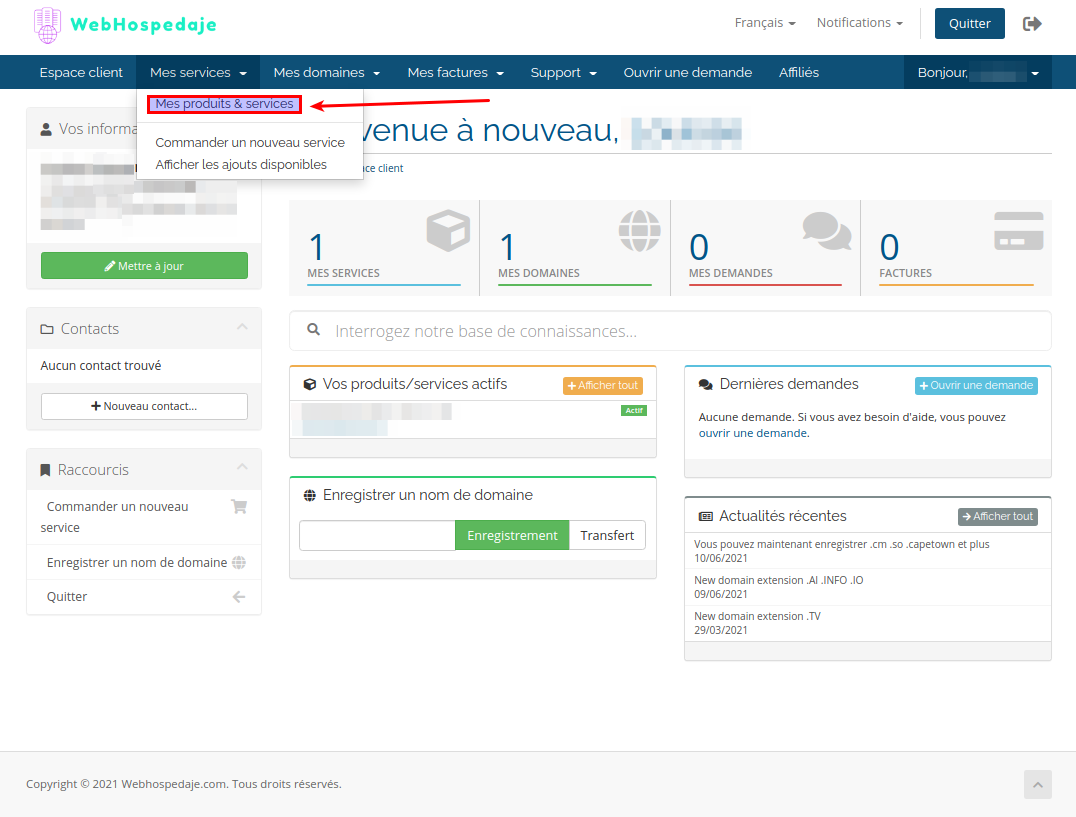The image size is (1076, 817).
Task: Click the green Actif status badge
Action: (x=633, y=410)
